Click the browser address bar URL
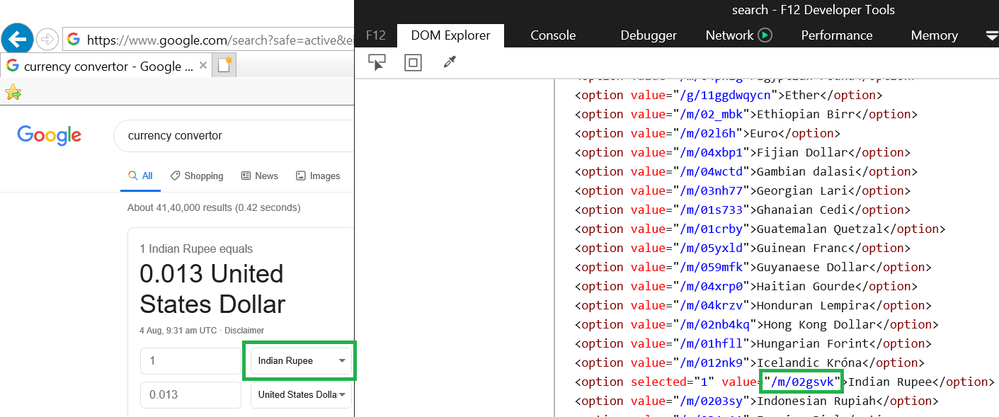999x417 pixels. pyautogui.click(x=219, y=39)
